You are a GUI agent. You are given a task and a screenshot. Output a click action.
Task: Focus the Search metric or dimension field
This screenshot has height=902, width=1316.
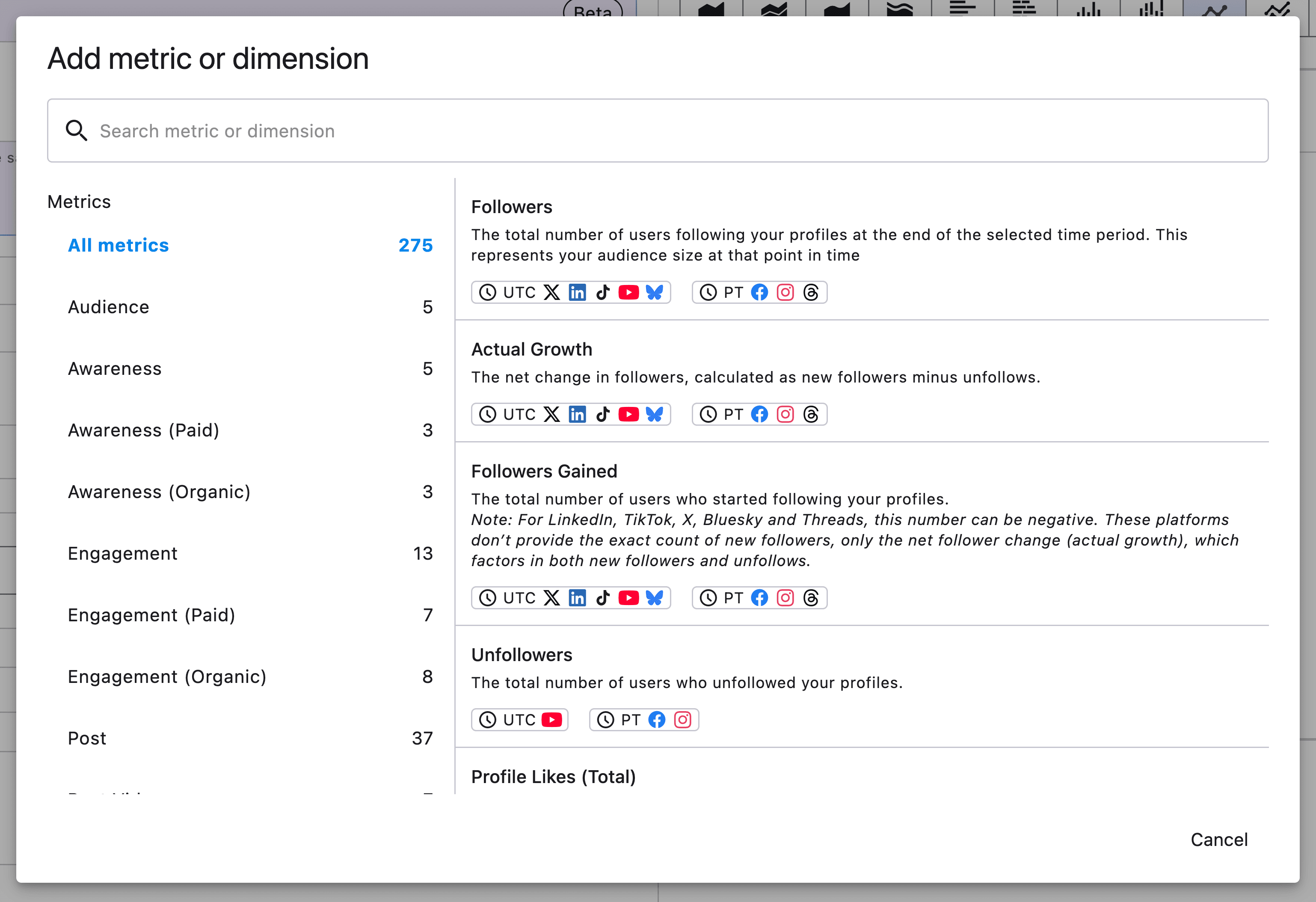point(658,131)
